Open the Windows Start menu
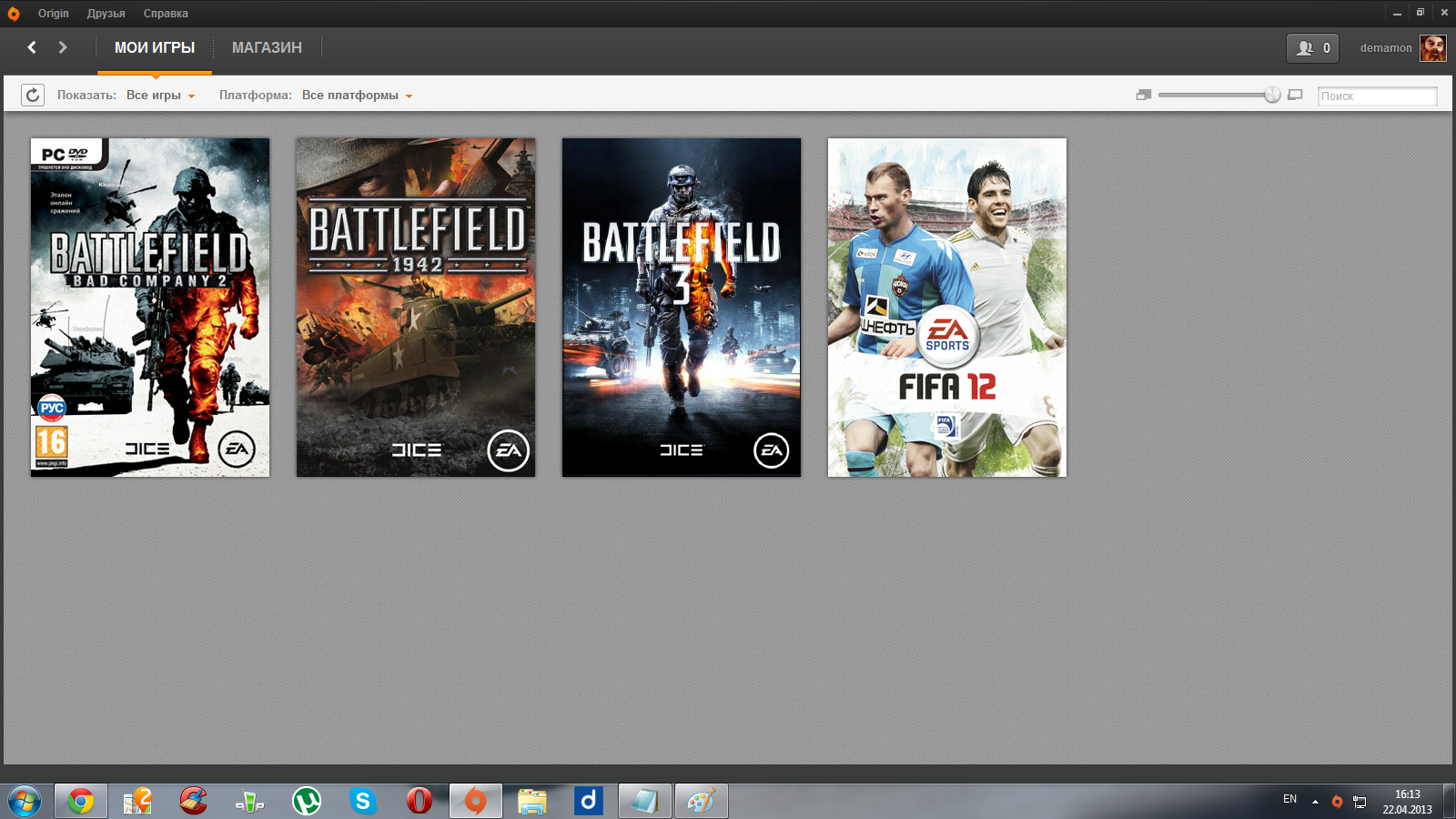1456x819 pixels. [x=25, y=802]
